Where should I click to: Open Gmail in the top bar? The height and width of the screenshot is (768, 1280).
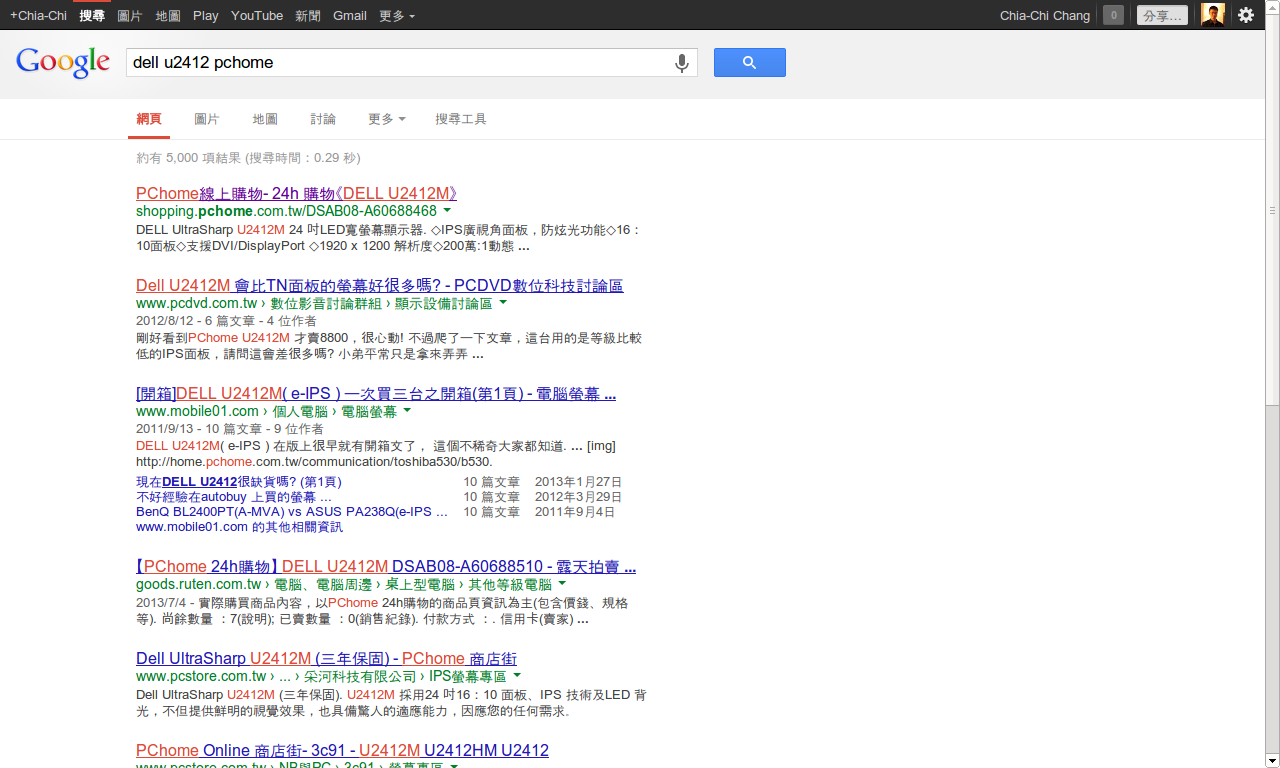coord(350,15)
